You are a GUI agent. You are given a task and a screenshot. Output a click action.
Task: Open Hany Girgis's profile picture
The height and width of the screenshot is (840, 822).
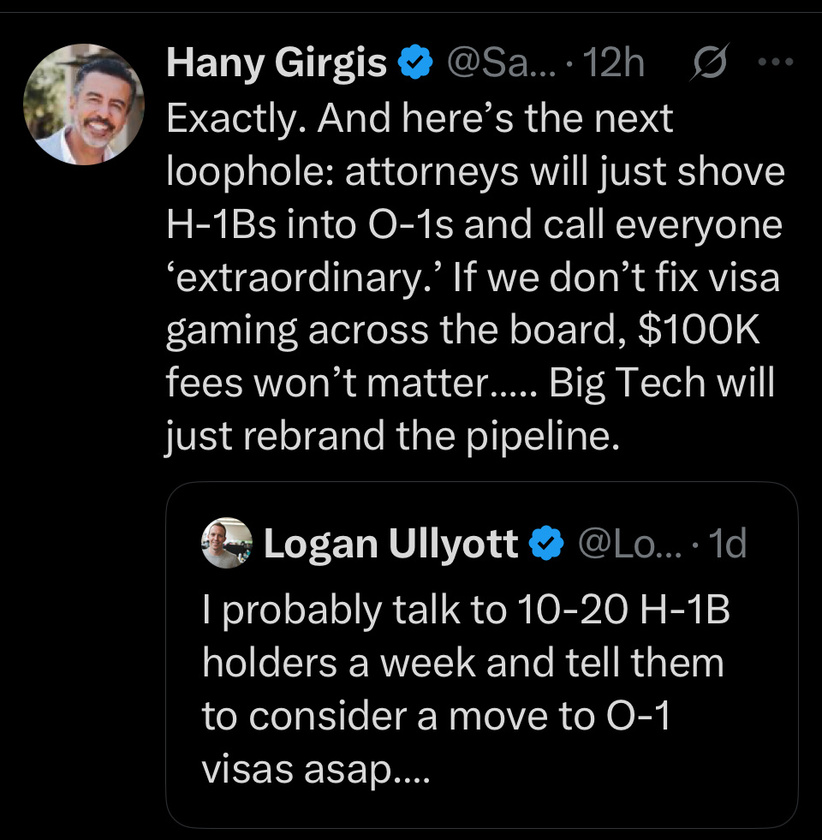(x=81, y=105)
